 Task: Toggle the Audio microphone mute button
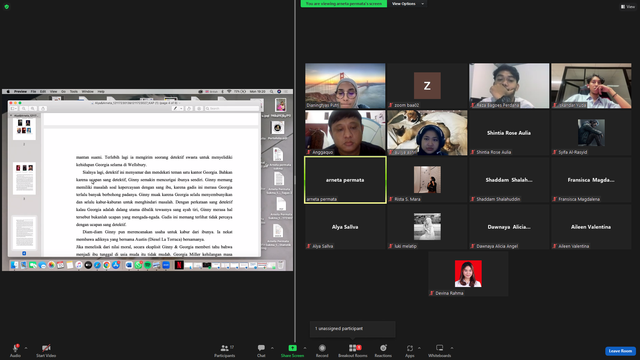15,350
